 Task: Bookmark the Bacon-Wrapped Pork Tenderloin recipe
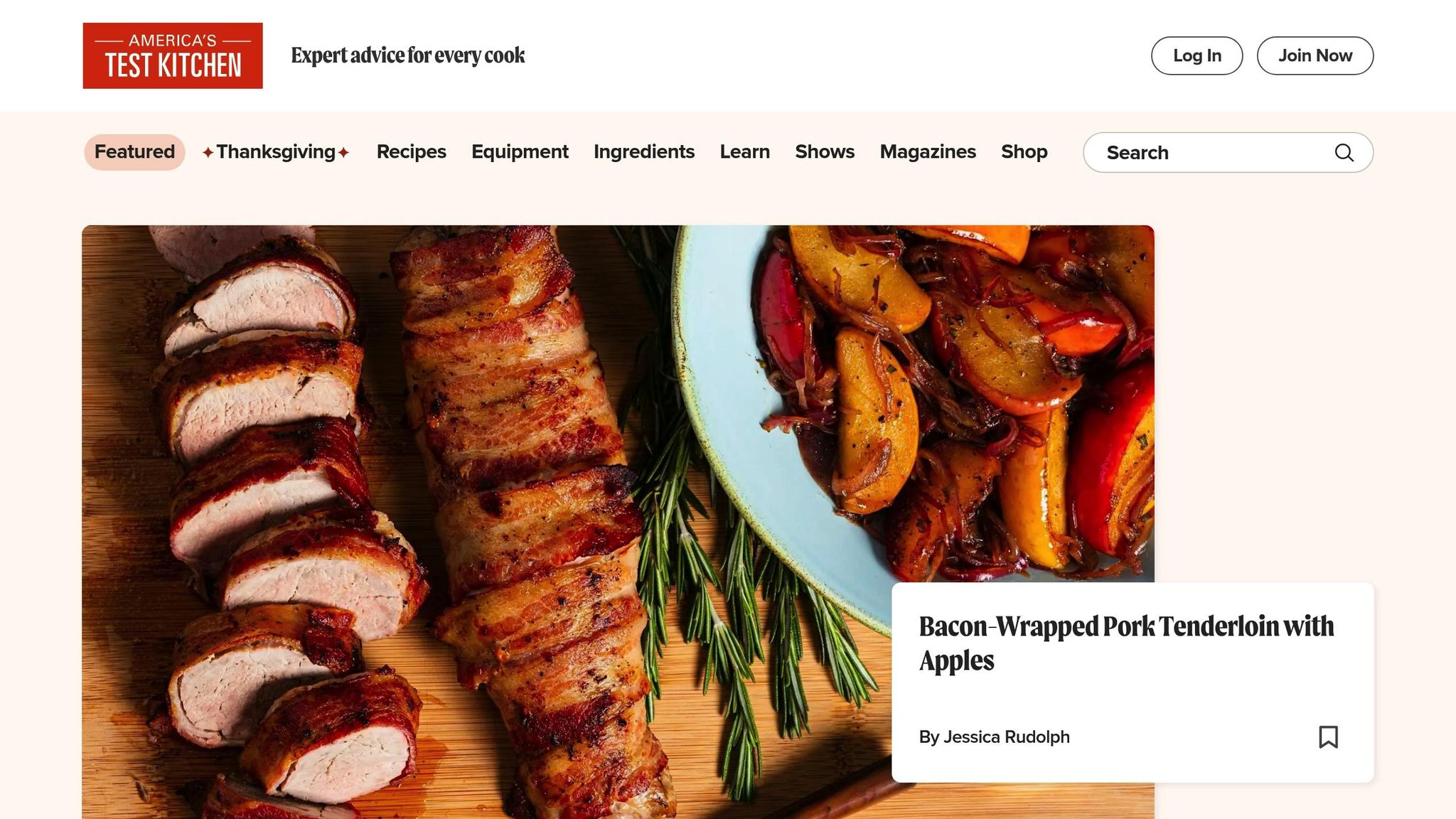coord(1328,737)
